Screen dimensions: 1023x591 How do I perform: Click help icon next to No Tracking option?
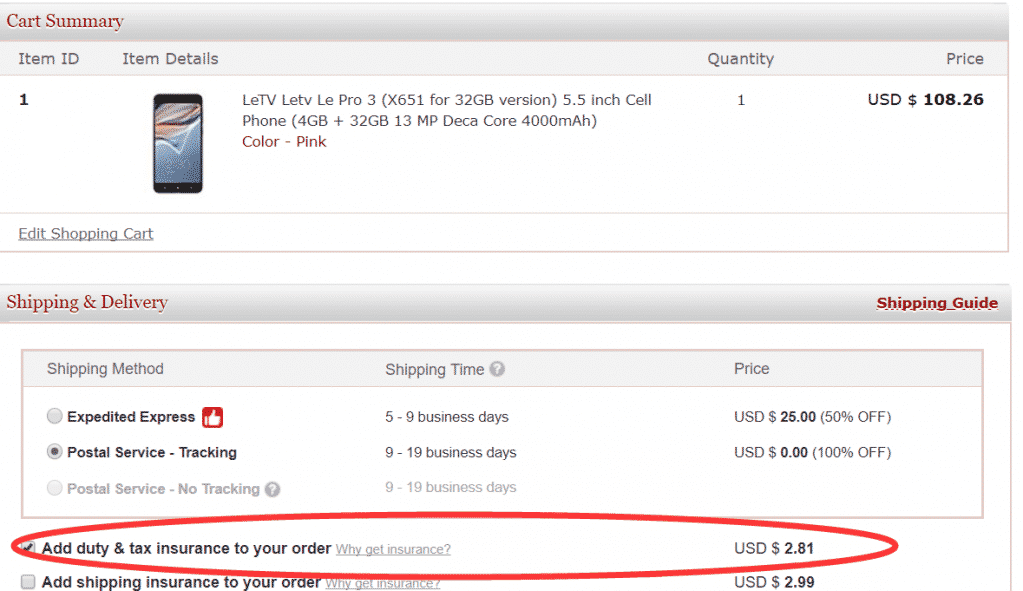point(272,489)
